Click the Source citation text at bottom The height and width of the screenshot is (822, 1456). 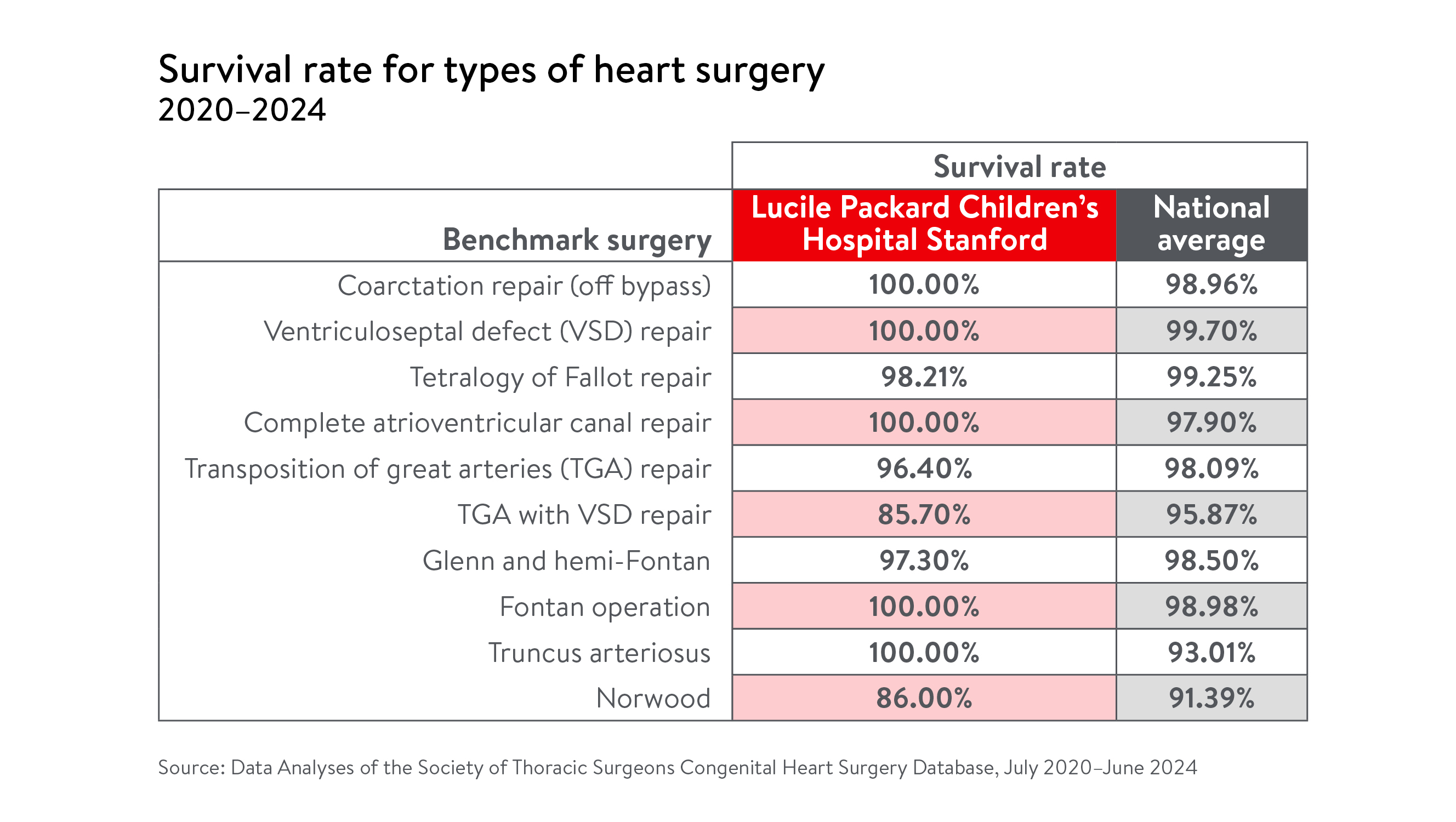(676, 767)
